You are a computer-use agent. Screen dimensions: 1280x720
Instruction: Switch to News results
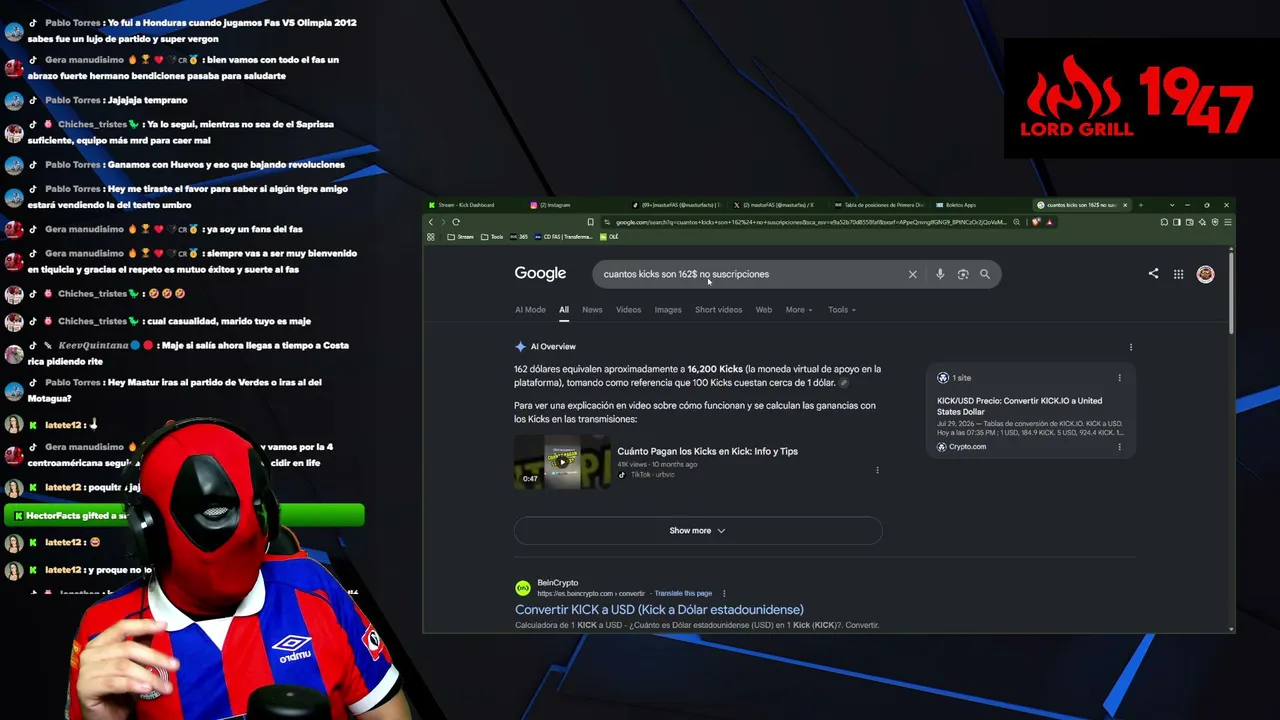pos(592,310)
